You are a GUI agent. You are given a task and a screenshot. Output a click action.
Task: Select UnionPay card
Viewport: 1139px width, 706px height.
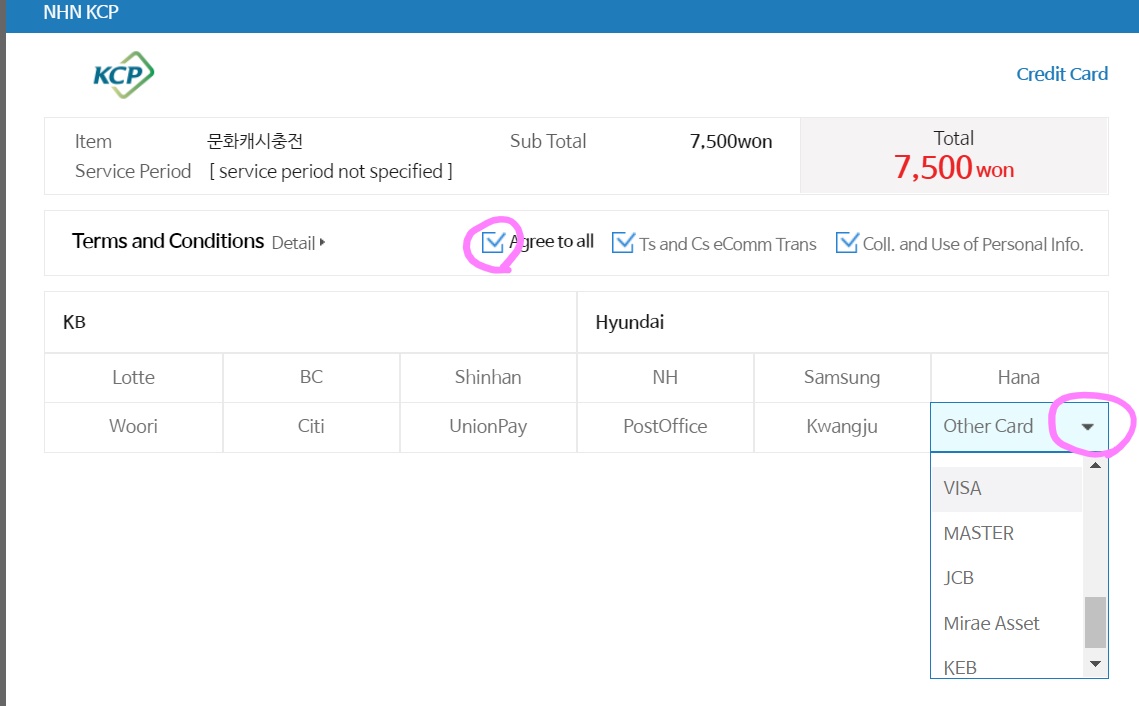coord(488,427)
